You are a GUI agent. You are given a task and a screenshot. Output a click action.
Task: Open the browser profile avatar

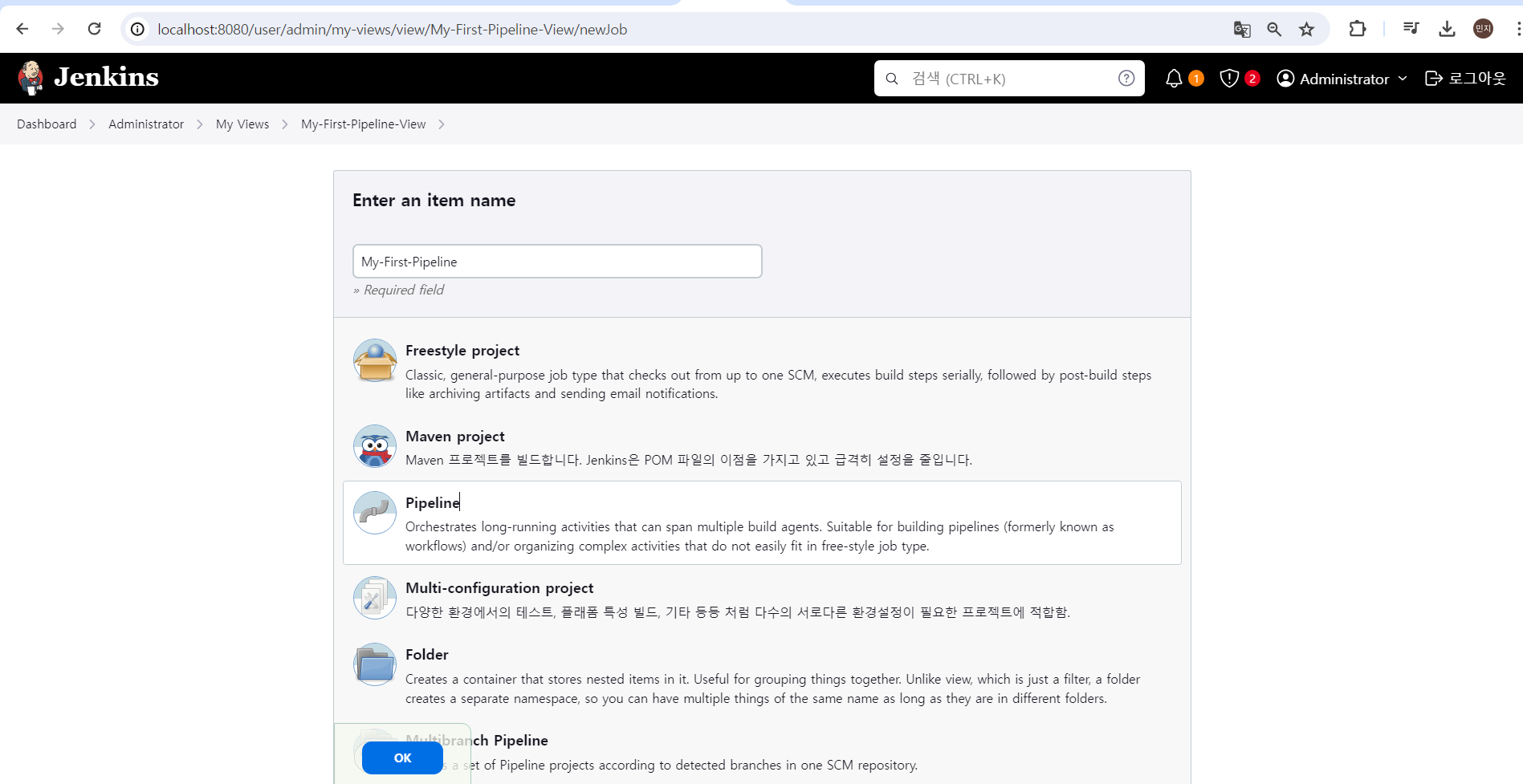coord(1483,29)
